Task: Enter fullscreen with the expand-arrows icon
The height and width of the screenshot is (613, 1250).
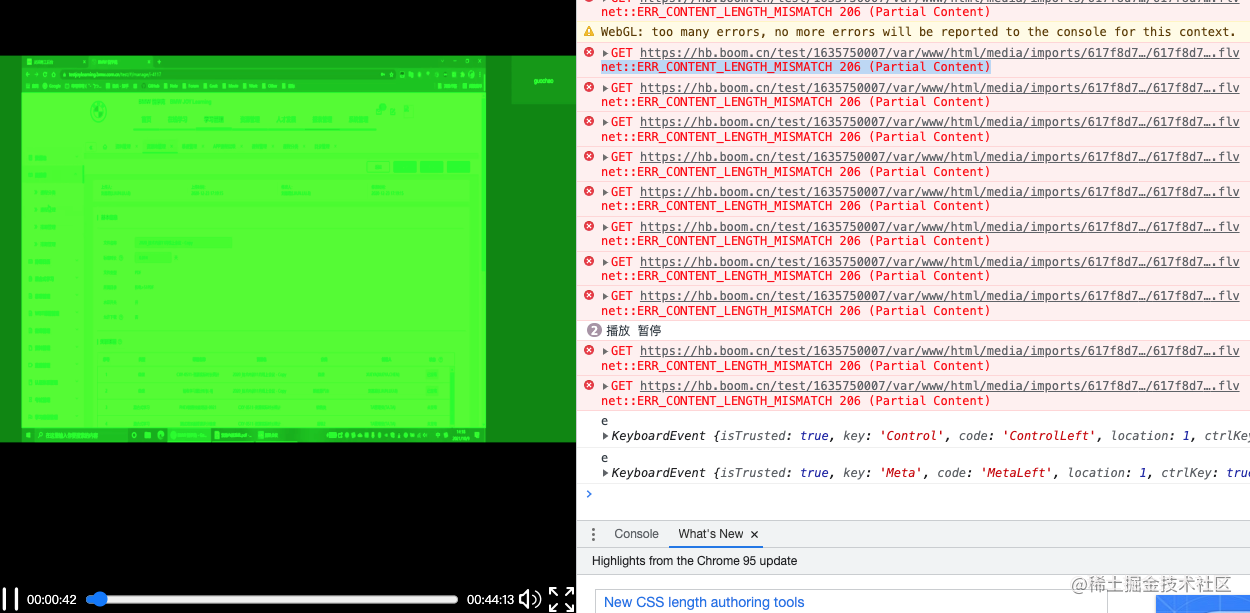Action: [561, 599]
